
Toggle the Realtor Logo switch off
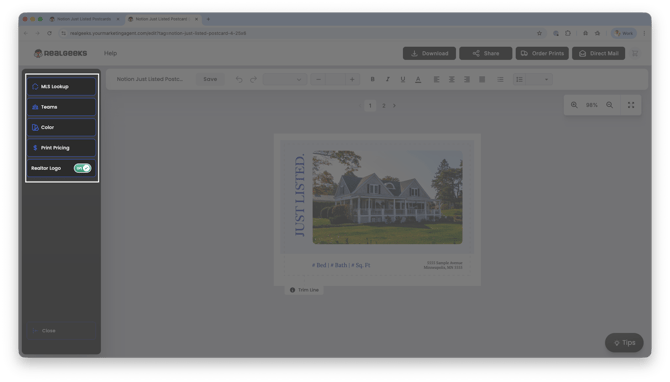(x=82, y=168)
